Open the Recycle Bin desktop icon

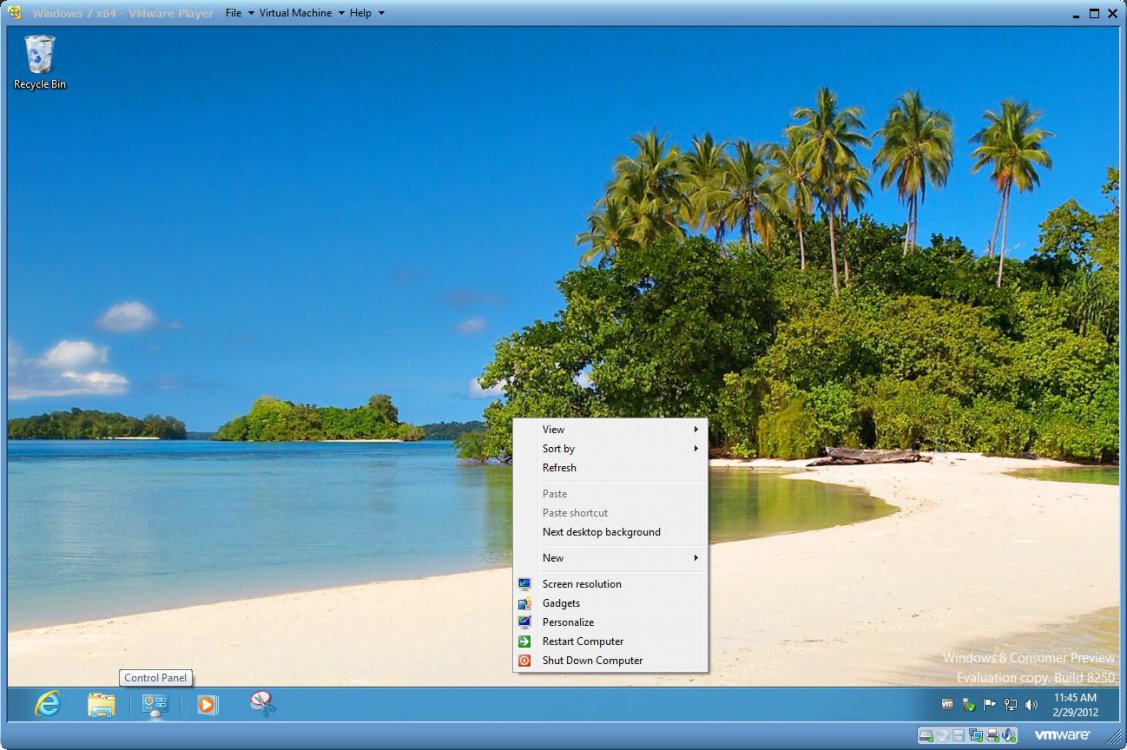pyautogui.click(x=40, y=62)
